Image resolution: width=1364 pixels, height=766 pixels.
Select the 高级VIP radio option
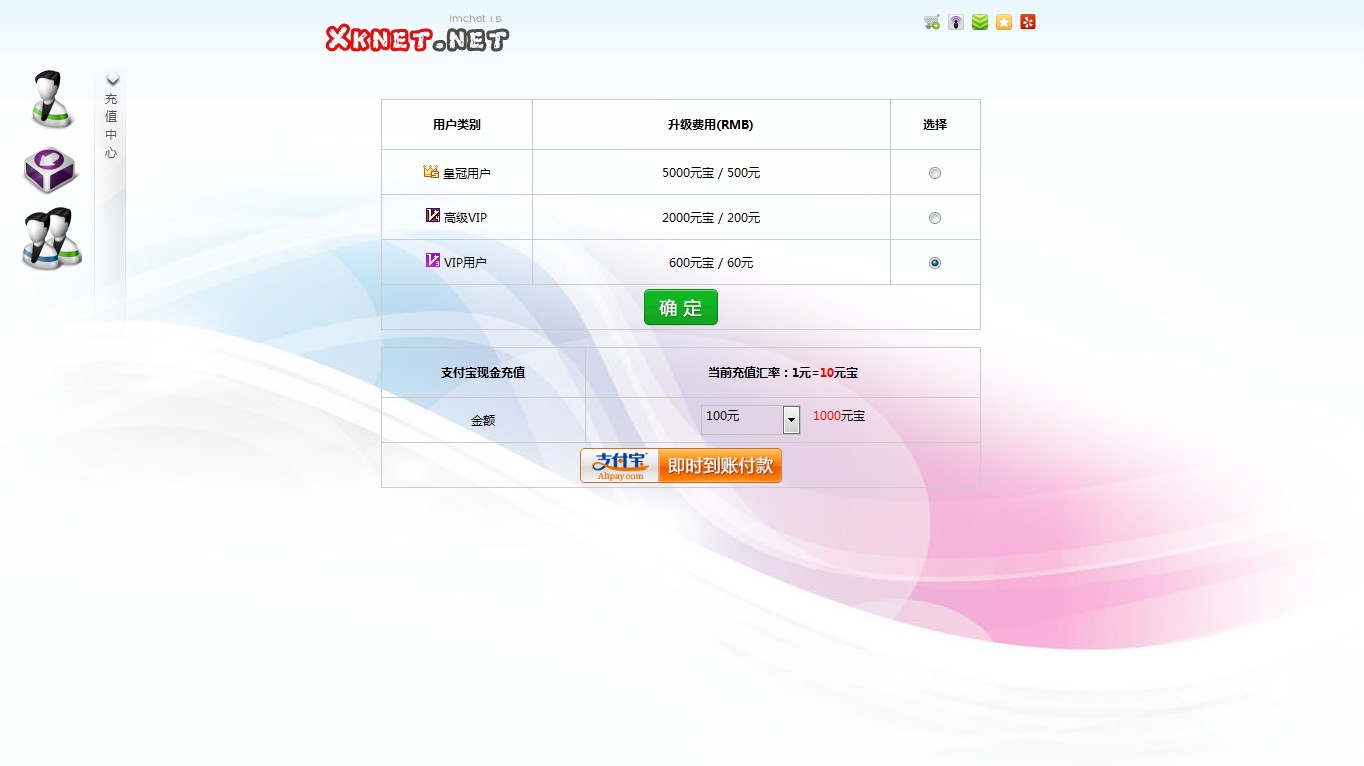click(x=935, y=218)
